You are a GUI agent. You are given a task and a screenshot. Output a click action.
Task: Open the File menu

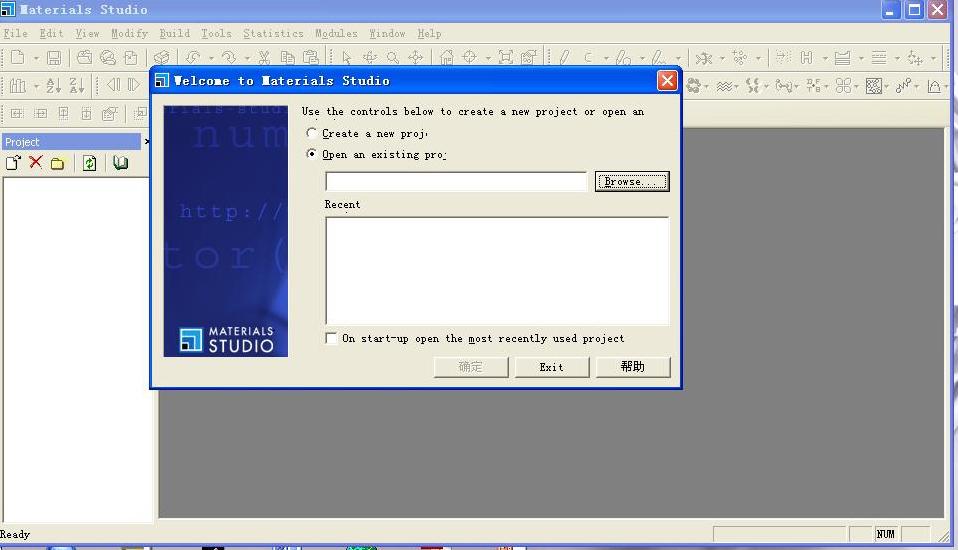tap(16, 33)
